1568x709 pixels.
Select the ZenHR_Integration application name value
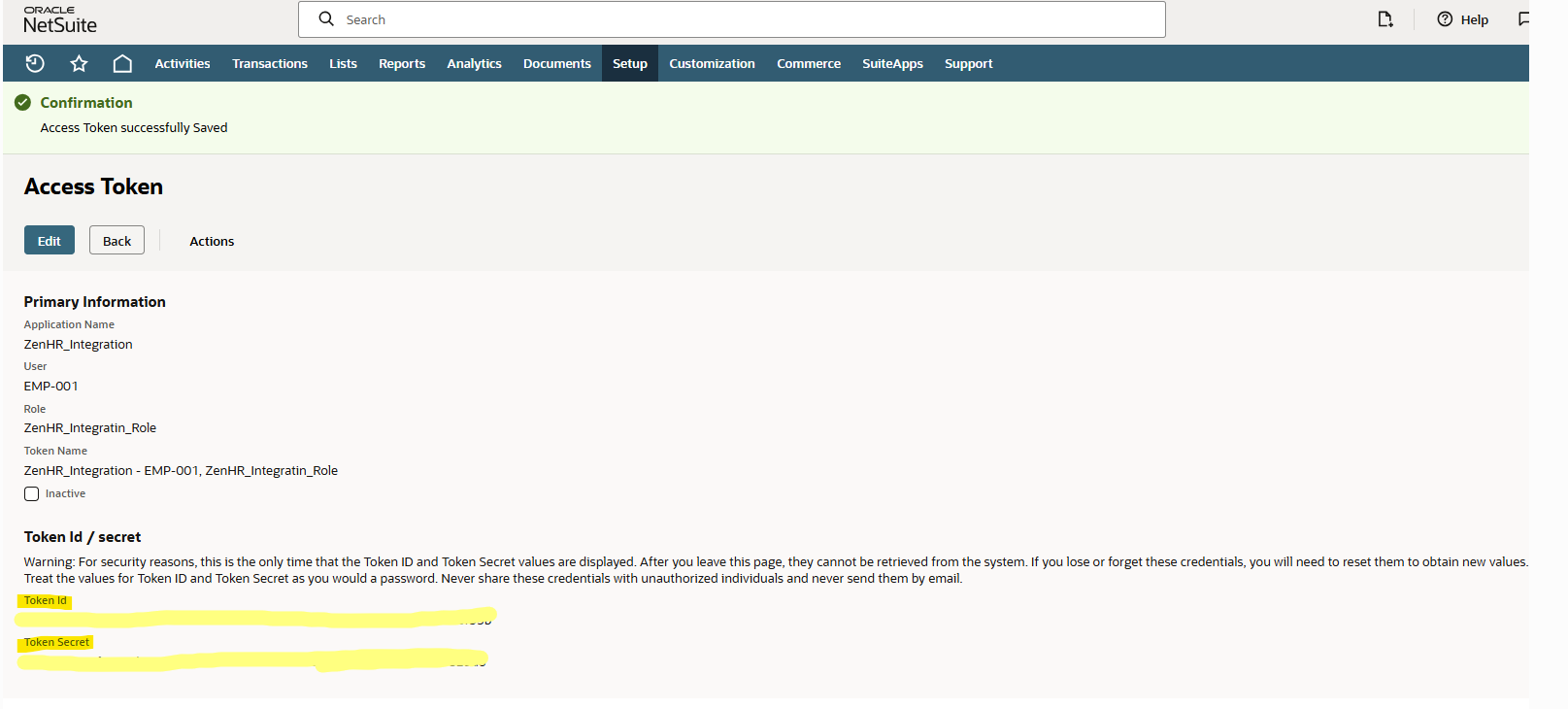(x=79, y=344)
